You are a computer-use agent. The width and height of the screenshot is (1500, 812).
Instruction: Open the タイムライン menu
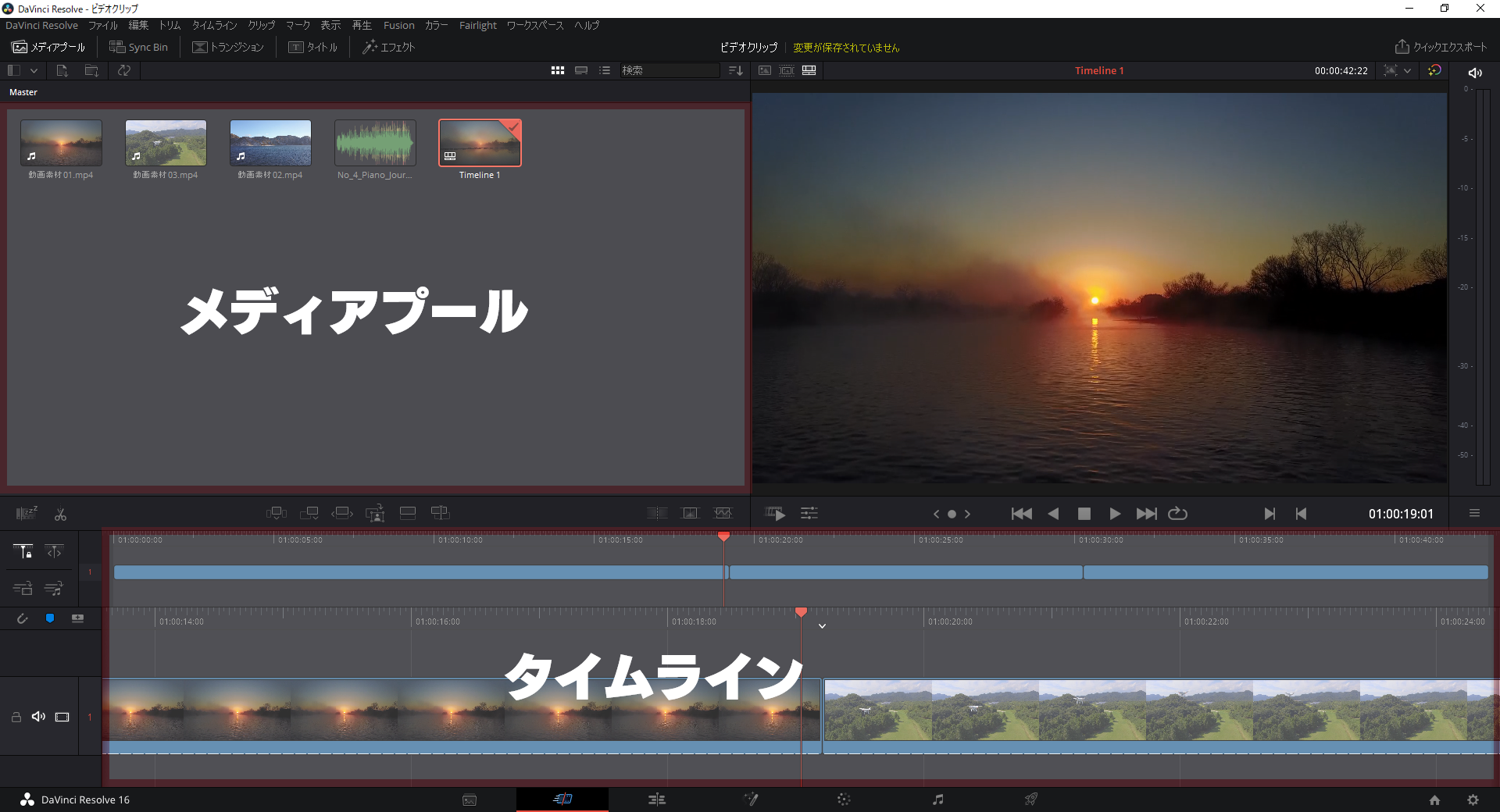point(214,25)
